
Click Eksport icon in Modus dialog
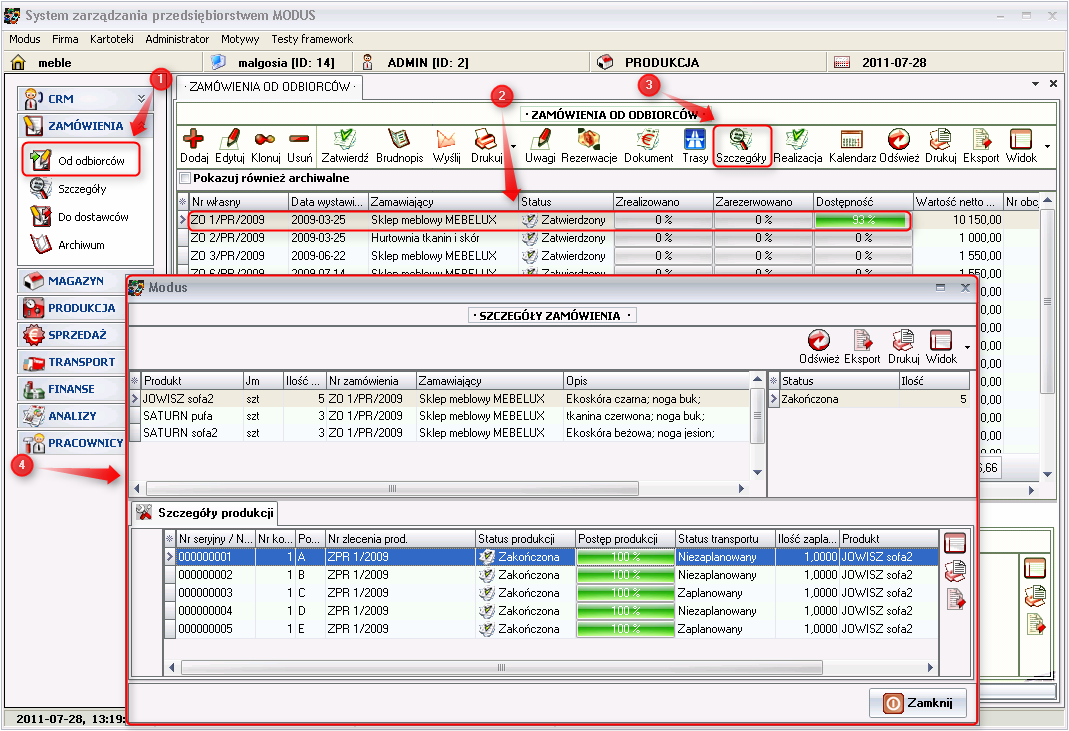pos(862,341)
